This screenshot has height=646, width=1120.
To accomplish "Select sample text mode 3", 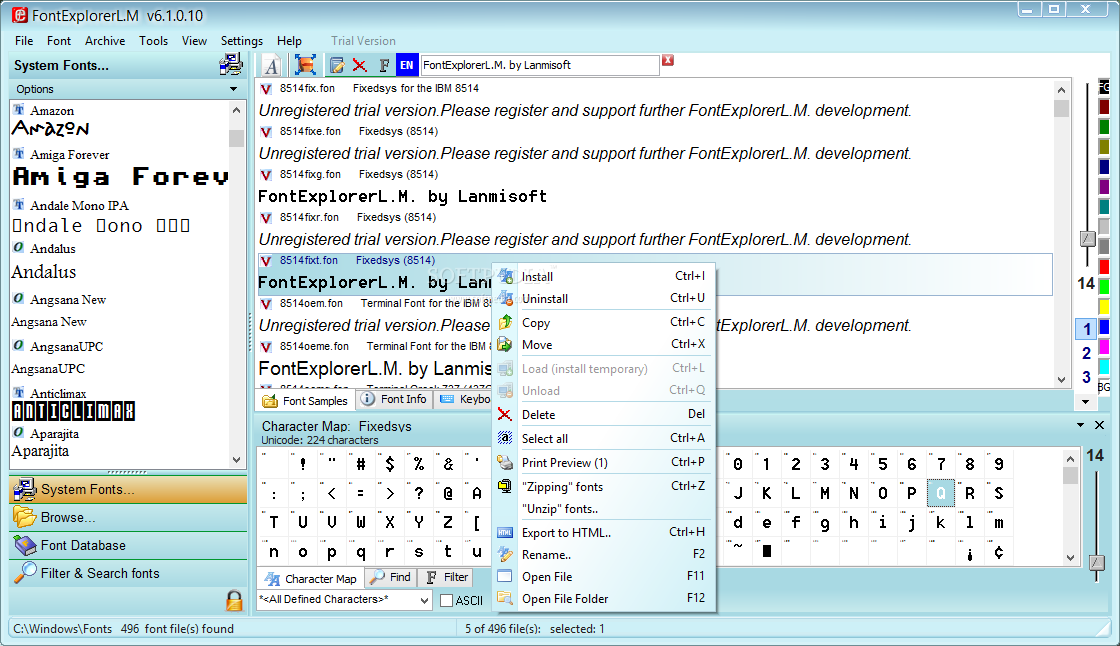I will [1086, 377].
